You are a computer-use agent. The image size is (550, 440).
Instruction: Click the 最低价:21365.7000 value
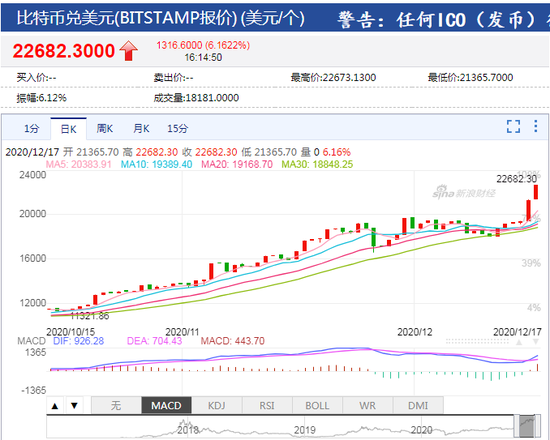click(x=470, y=78)
